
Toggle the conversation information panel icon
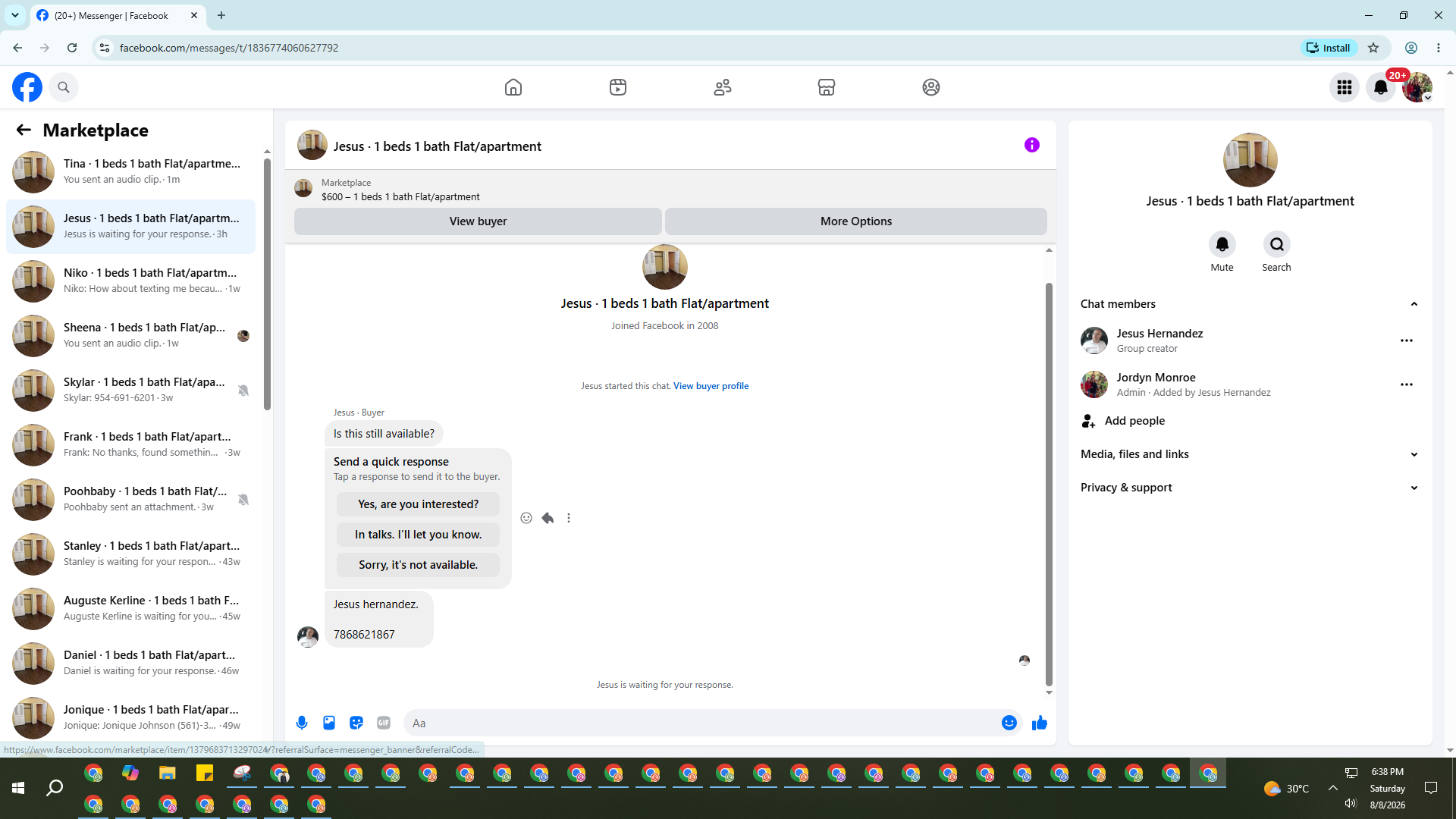[x=1032, y=145]
